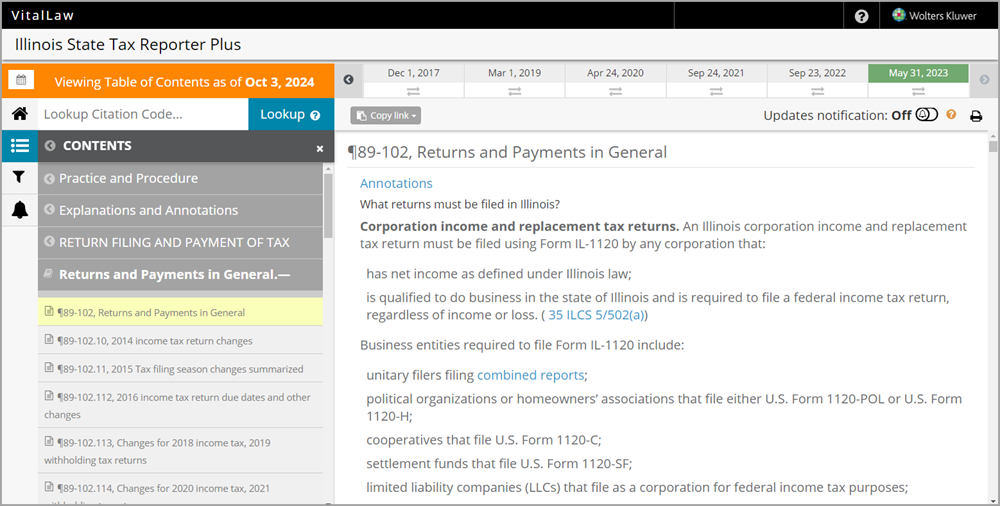1000x506 pixels.
Task: Print the document with printer icon
Action: pyautogui.click(x=976, y=116)
